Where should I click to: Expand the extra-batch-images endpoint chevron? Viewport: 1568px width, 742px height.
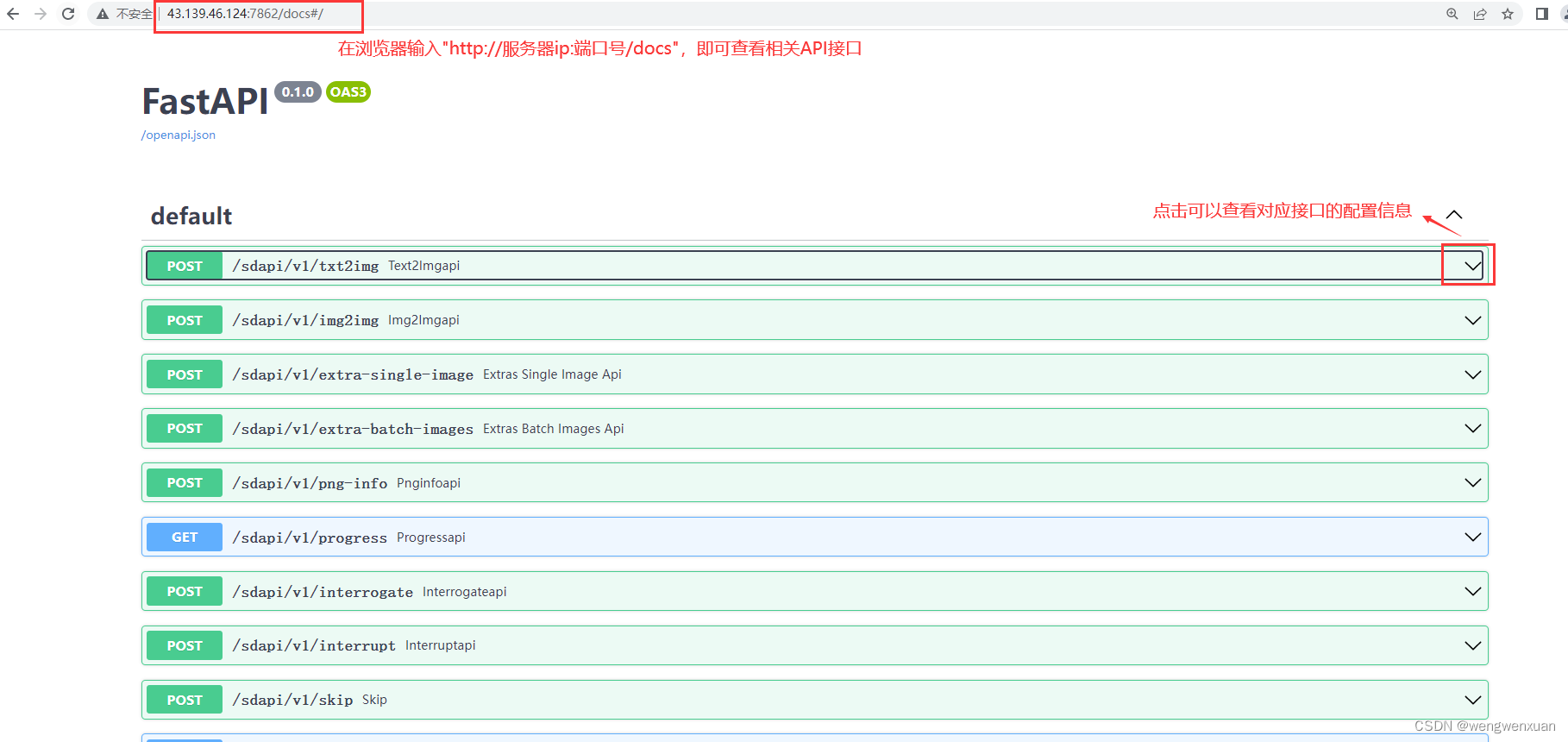point(1473,429)
